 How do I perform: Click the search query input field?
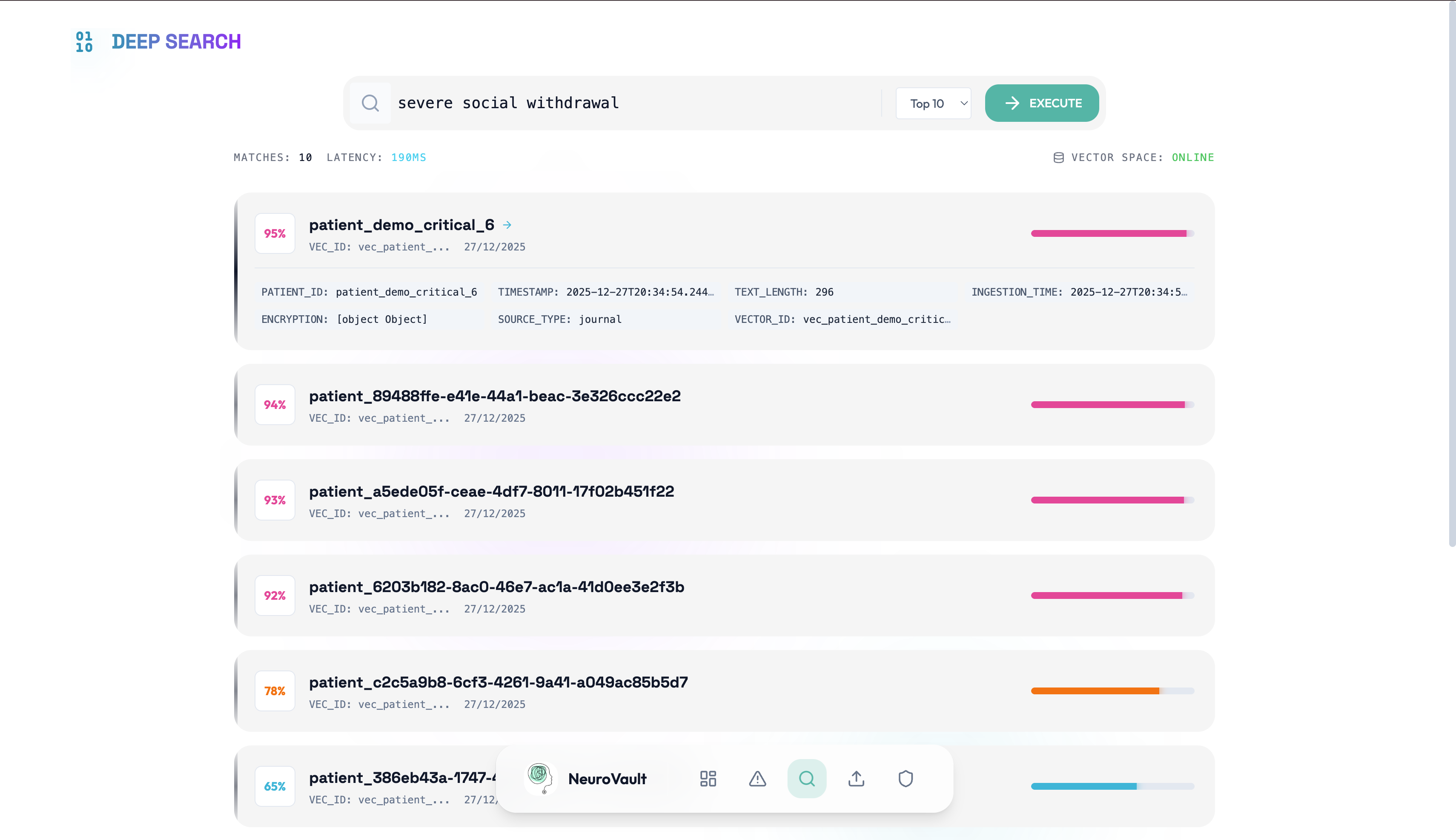click(x=634, y=103)
